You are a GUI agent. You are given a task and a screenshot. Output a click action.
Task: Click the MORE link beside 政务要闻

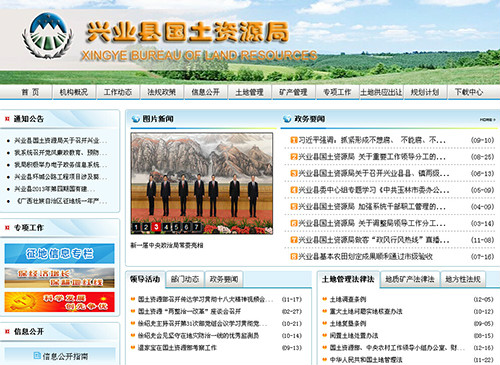[487, 119]
